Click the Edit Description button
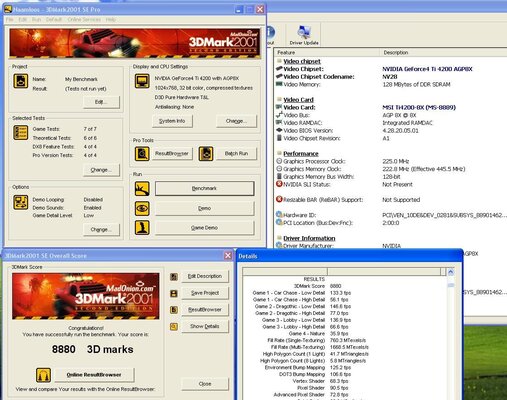The image size is (507, 400). point(205,276)
